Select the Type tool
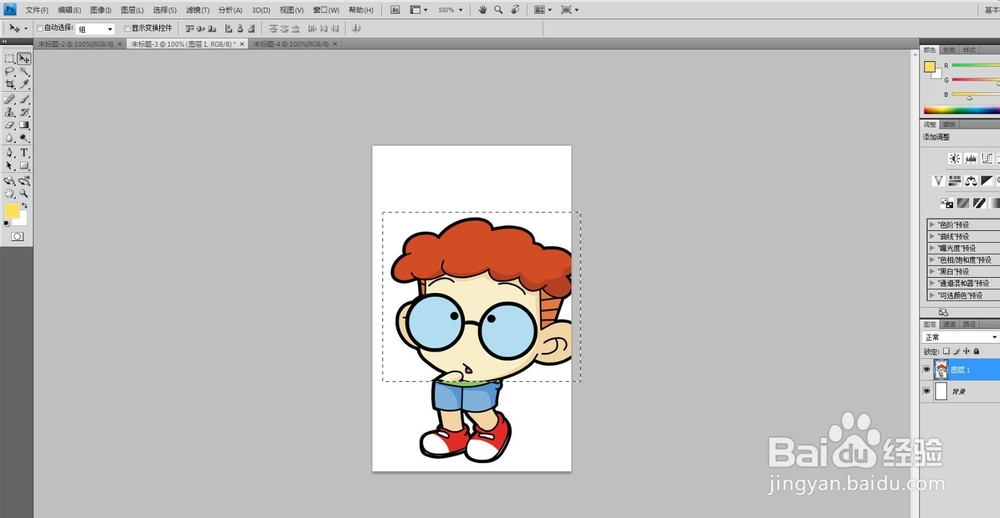The height and width of the screenshot is (518, 1000). [24, 152]
